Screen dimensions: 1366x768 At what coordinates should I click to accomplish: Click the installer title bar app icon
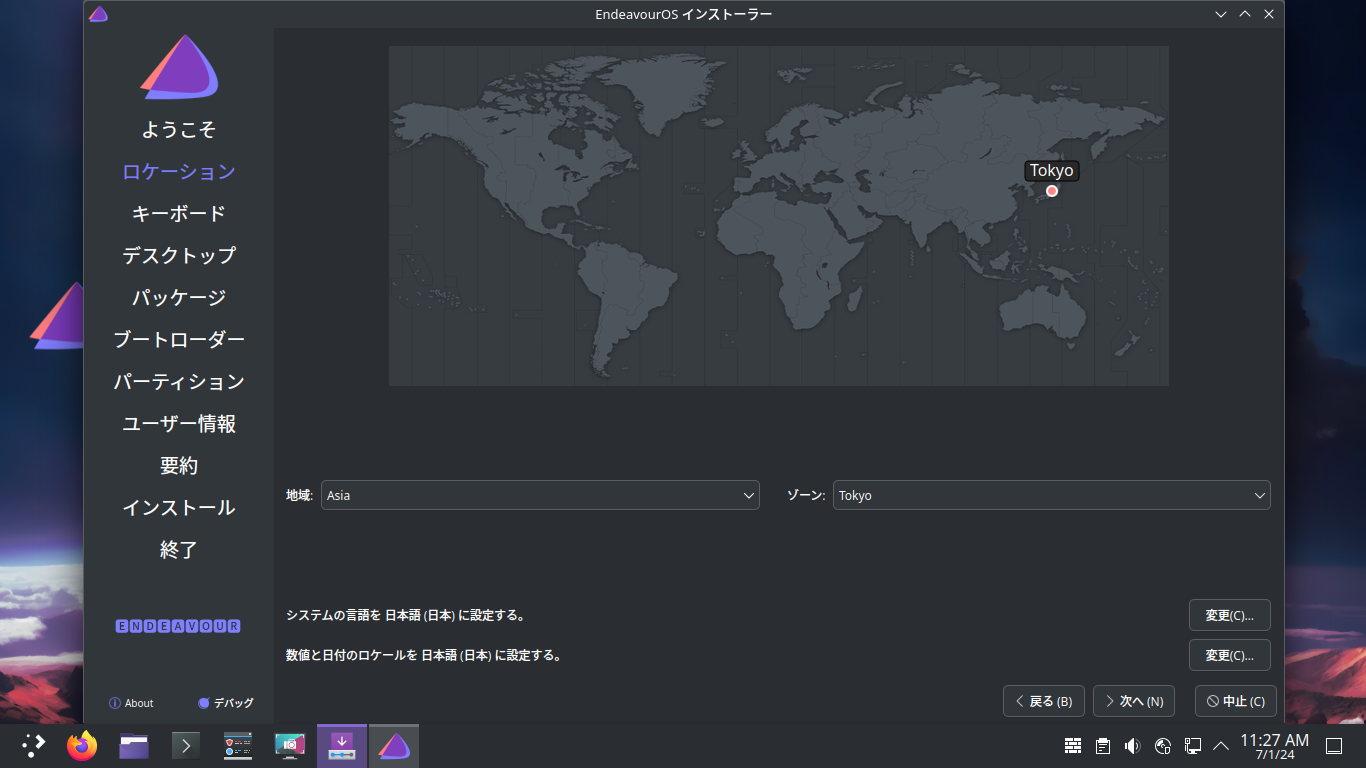(98, 14)
